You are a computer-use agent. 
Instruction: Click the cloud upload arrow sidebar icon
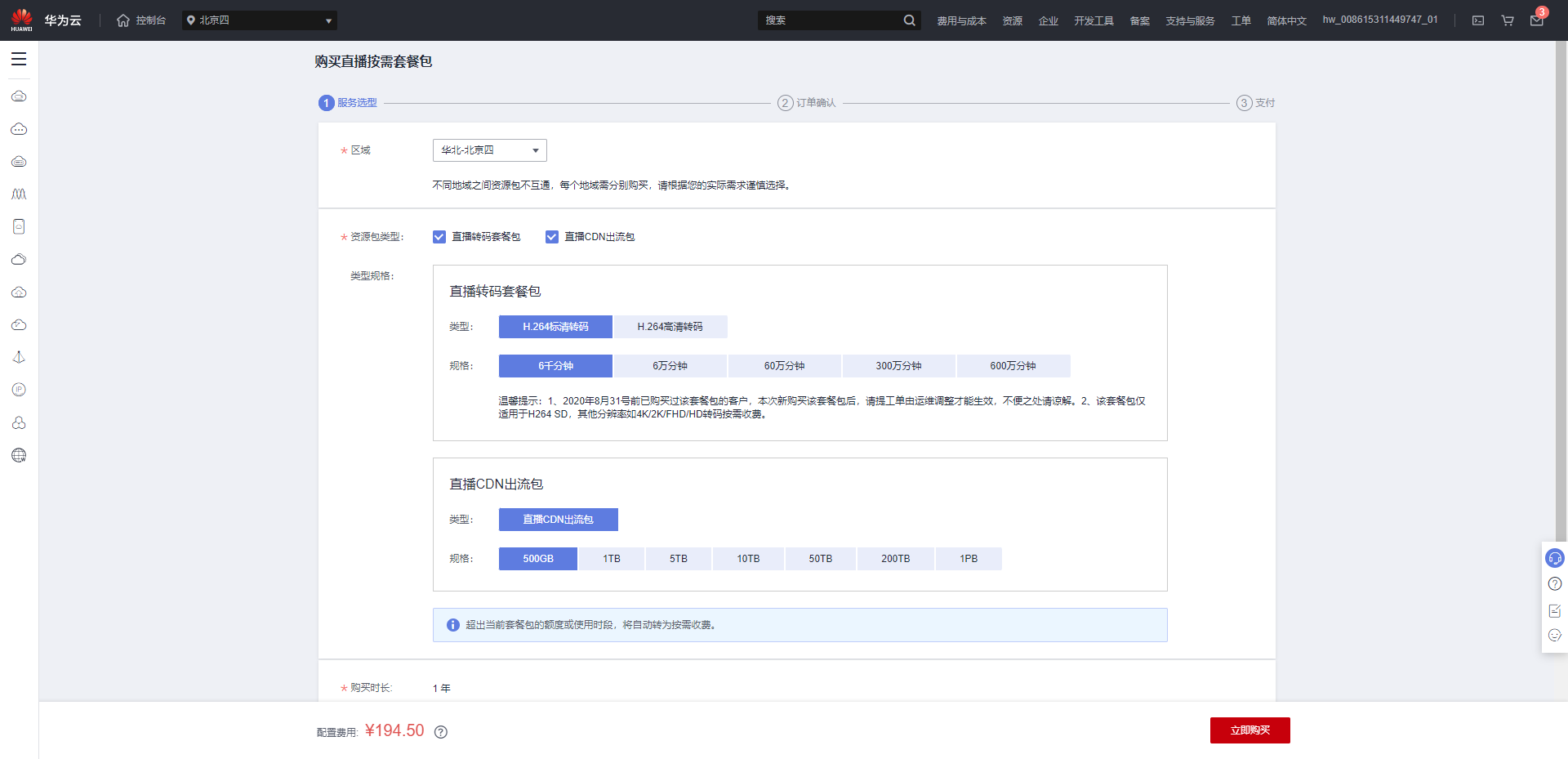pos(19,292)
